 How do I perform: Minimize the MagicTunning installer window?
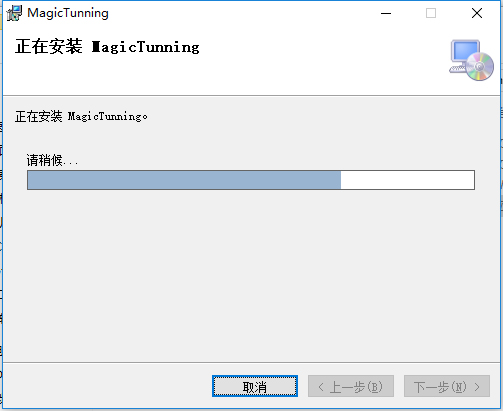coord(386,13)
